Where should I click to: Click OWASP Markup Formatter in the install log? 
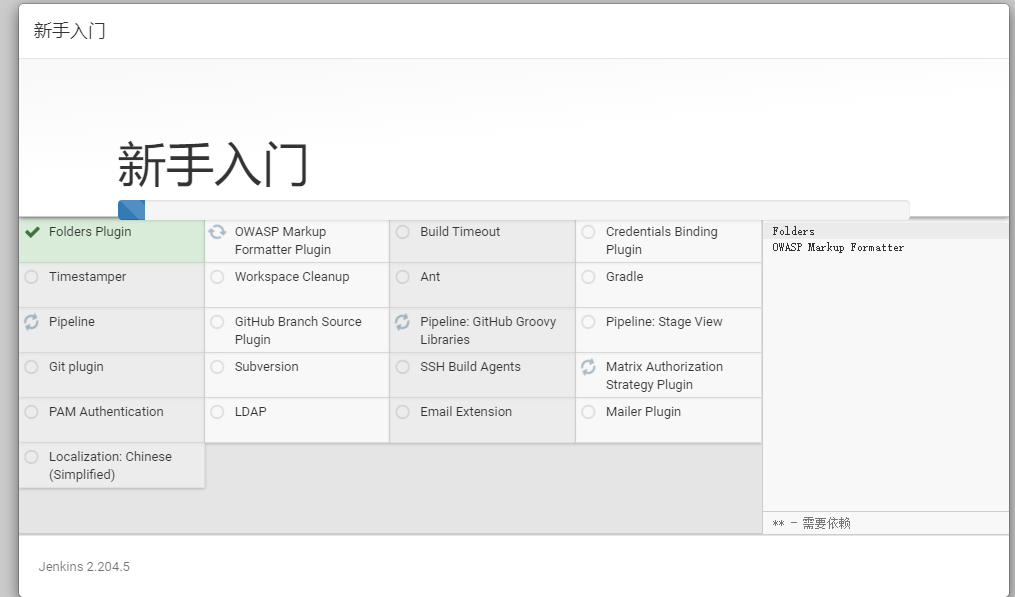tap(838, 247)
